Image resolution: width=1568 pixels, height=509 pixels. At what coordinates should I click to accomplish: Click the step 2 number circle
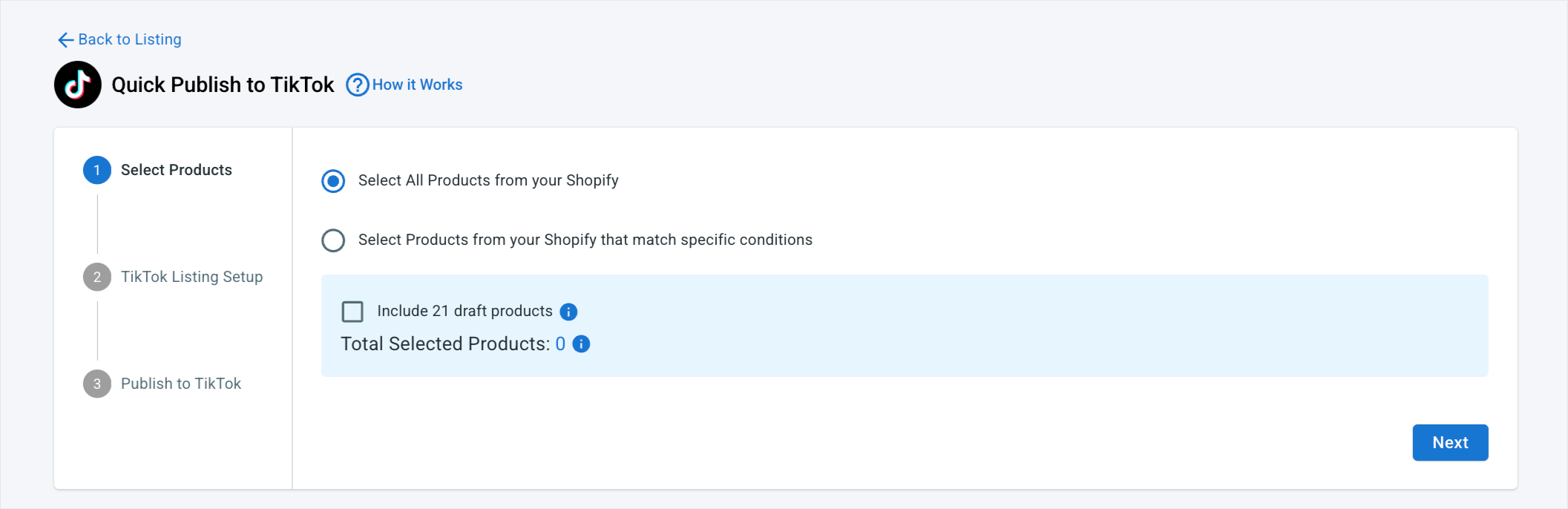point(97,278)
